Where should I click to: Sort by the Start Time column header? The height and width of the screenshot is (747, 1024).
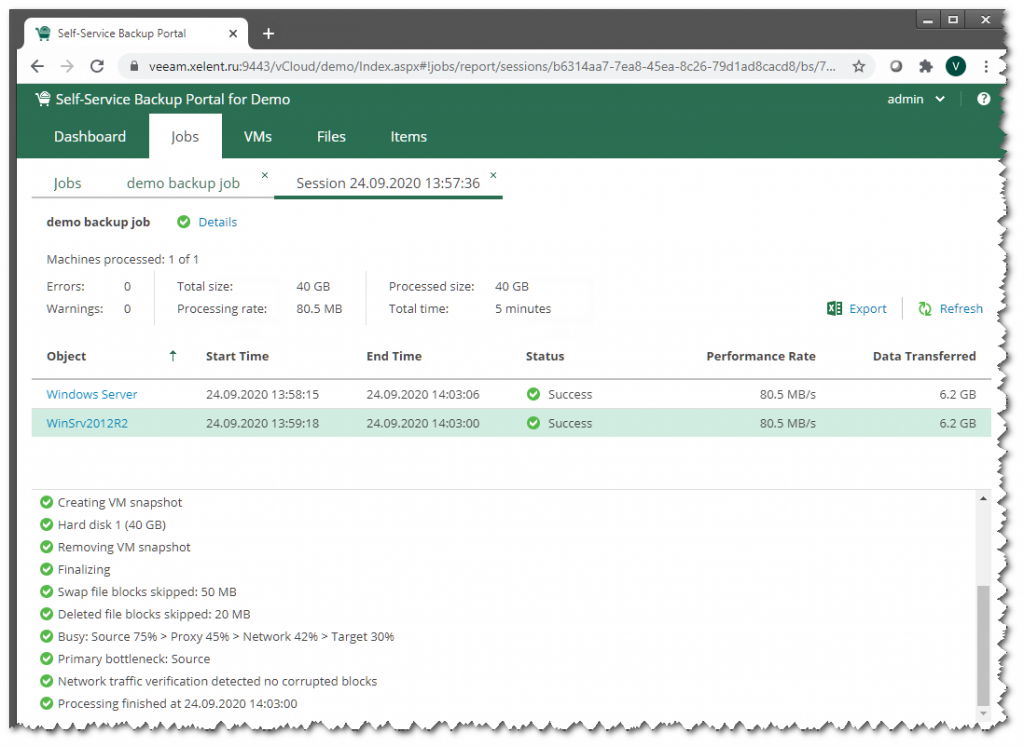(237, 356)
